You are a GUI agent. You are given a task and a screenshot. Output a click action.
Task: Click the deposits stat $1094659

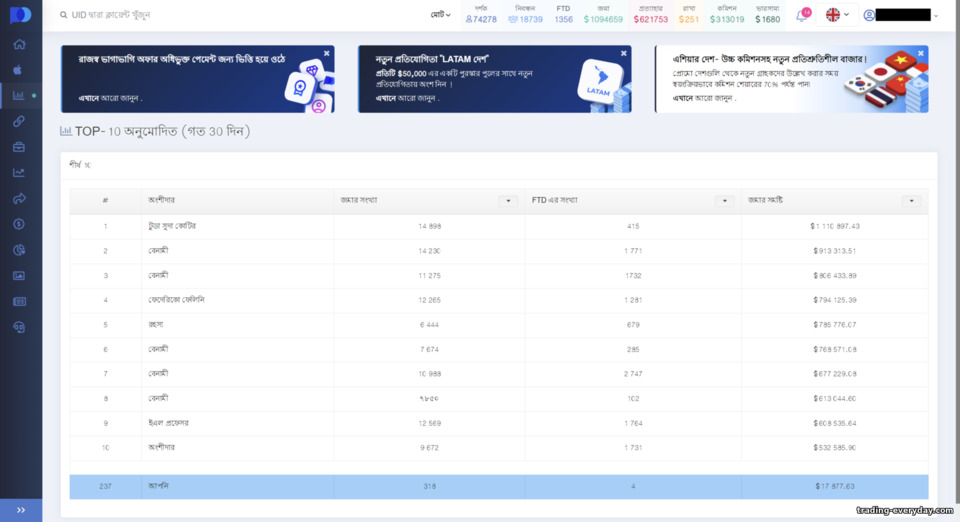(x=603, y=15)
